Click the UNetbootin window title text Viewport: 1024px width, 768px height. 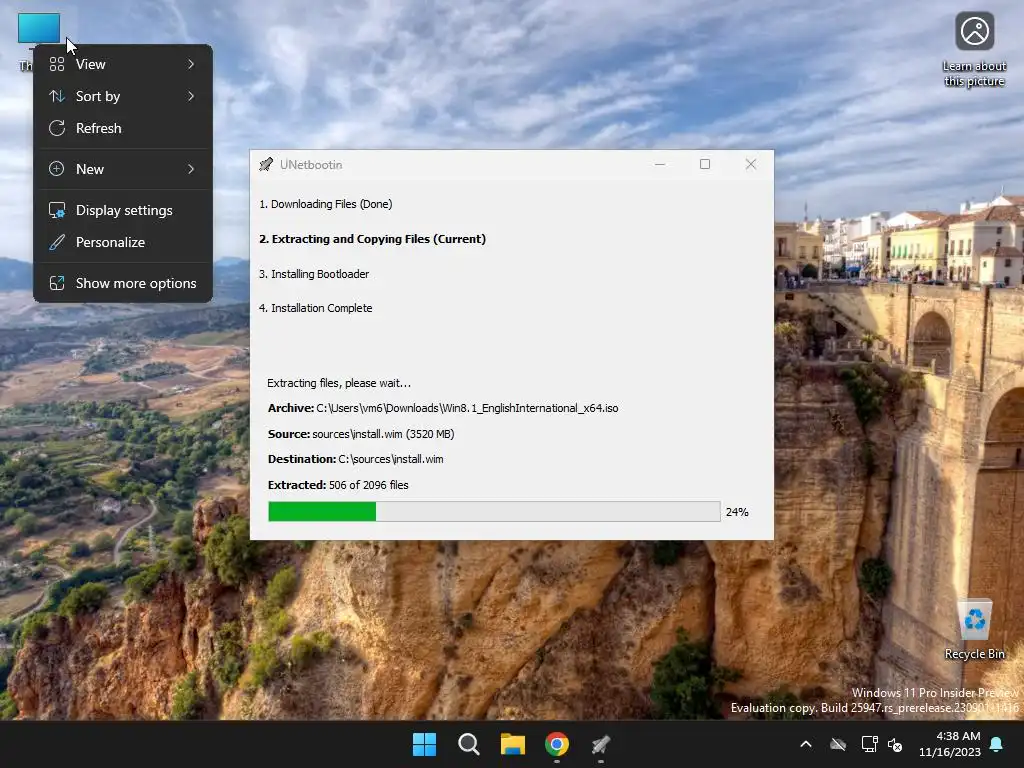tap(311, 165)
